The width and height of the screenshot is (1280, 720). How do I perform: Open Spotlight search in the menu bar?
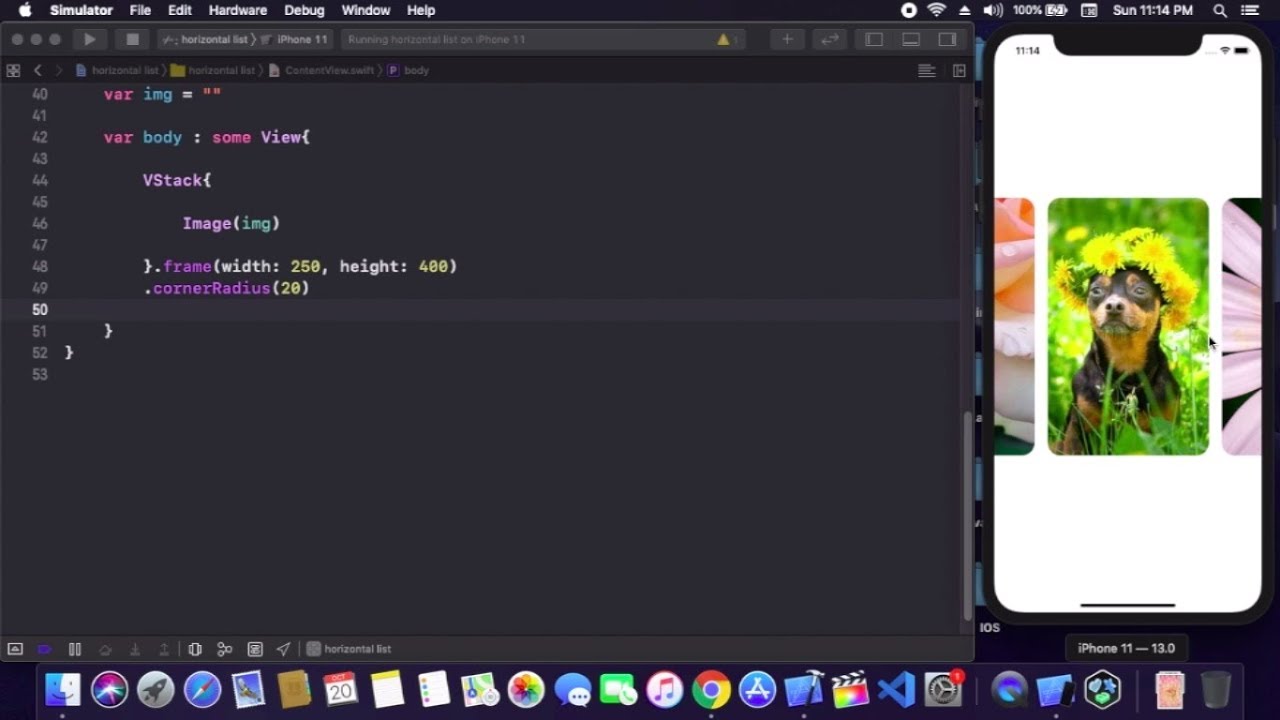(1220, 10)
